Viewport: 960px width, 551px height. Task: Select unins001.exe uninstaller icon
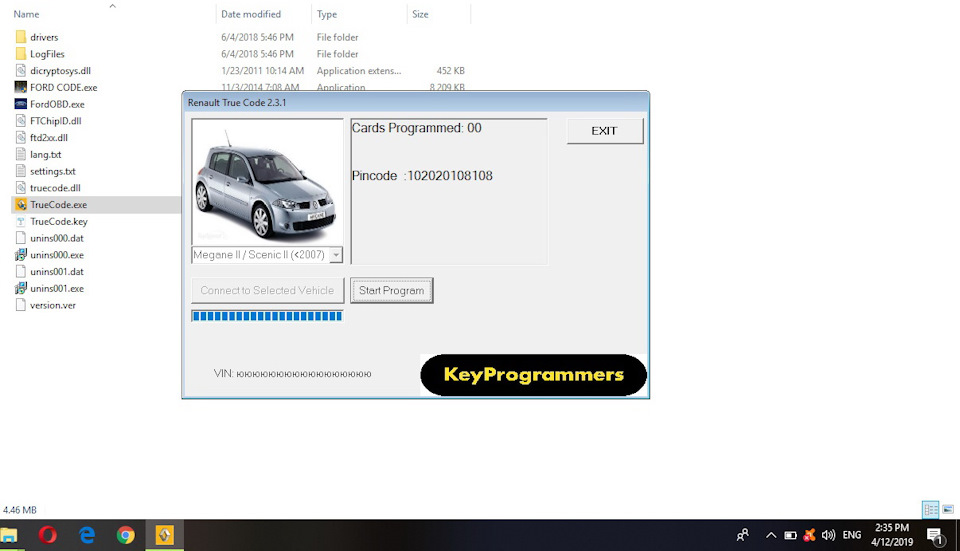click(21, 288)
